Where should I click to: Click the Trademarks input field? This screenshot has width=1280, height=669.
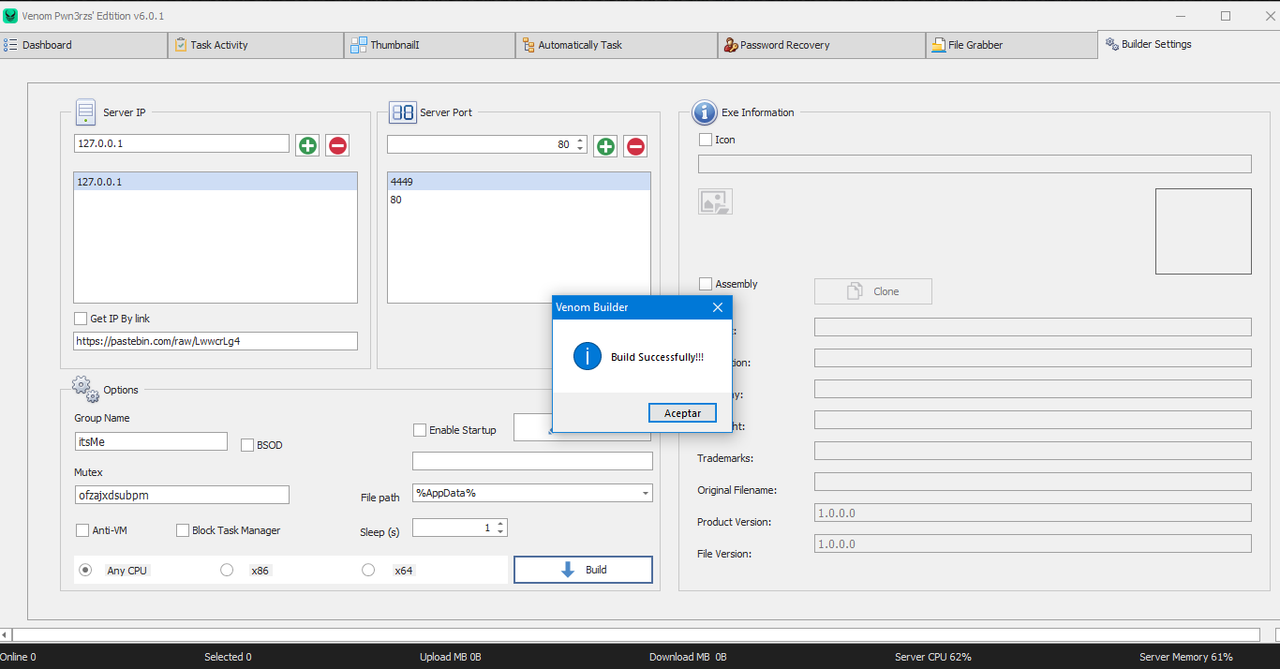[x=1032, y=451]
